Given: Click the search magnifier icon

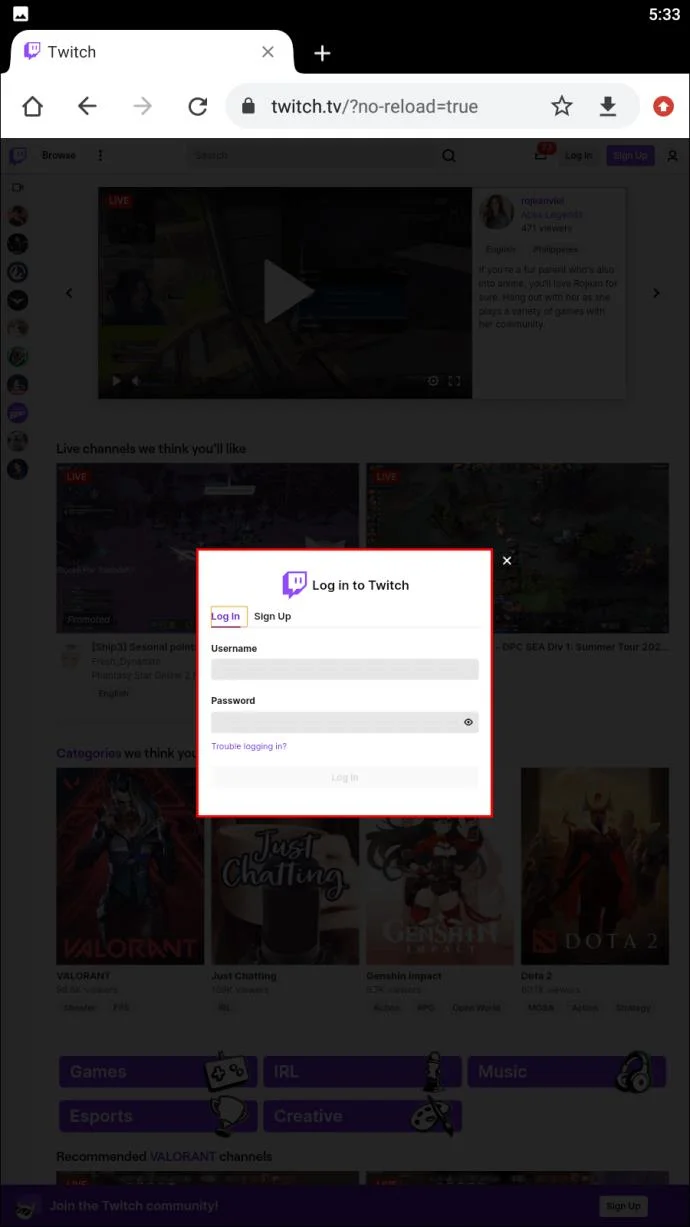Looking at the screenshot, I should 449,156.
